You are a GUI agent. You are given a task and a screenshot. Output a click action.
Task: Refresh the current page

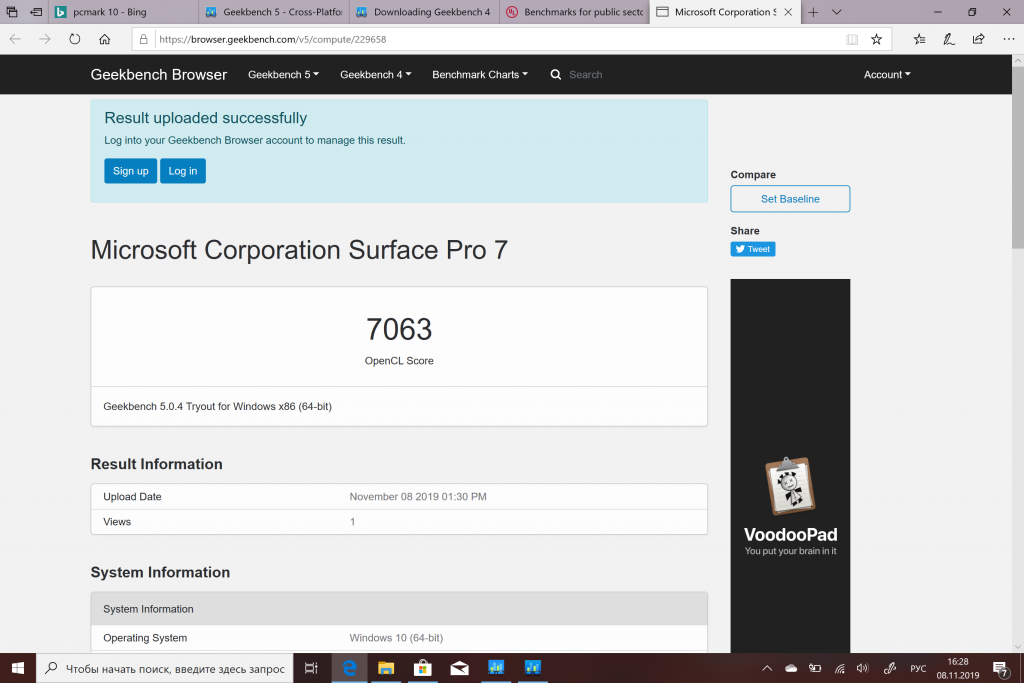pyautogui.click(x=74, y=39)
